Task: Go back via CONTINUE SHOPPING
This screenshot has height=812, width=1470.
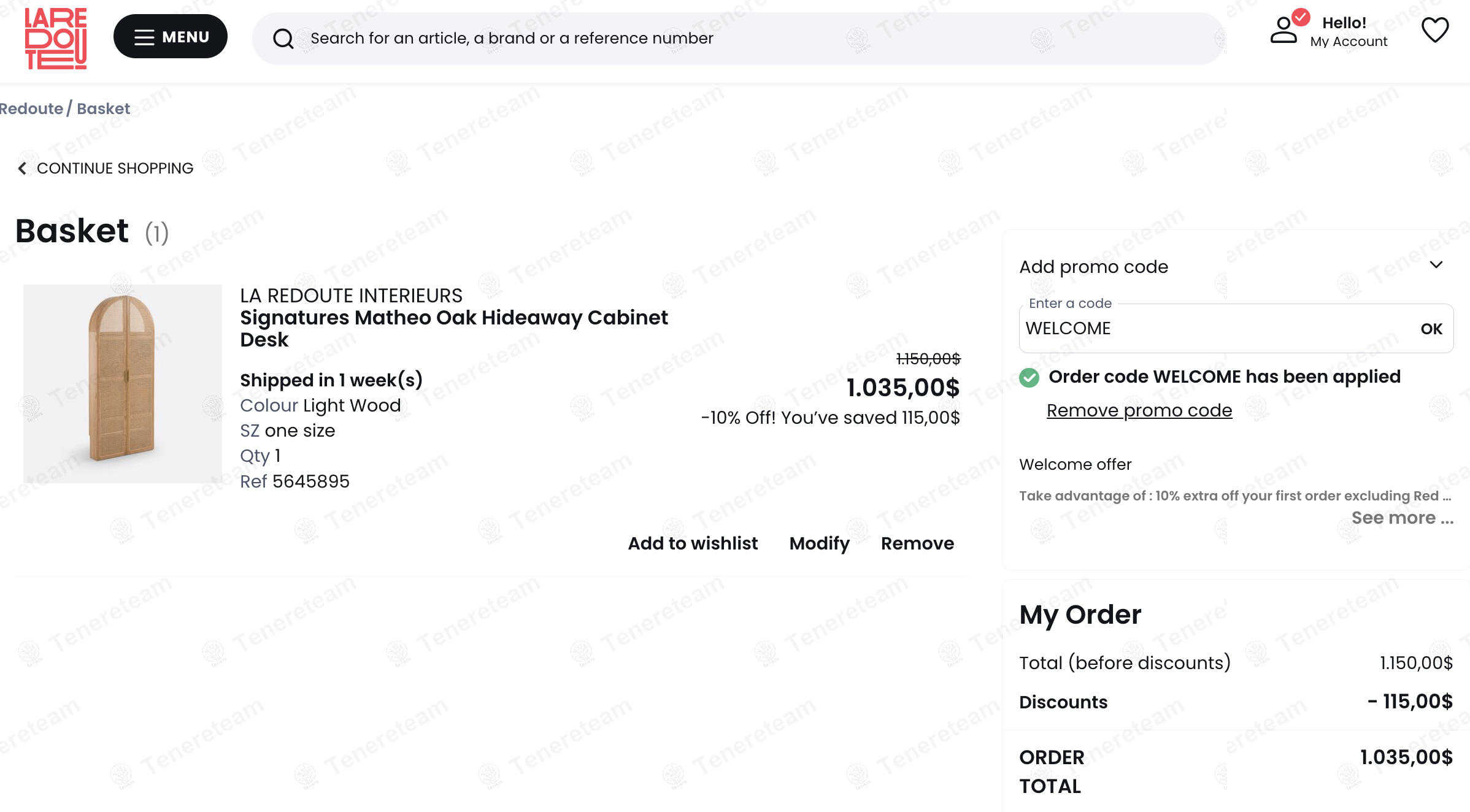Action: 115,168
